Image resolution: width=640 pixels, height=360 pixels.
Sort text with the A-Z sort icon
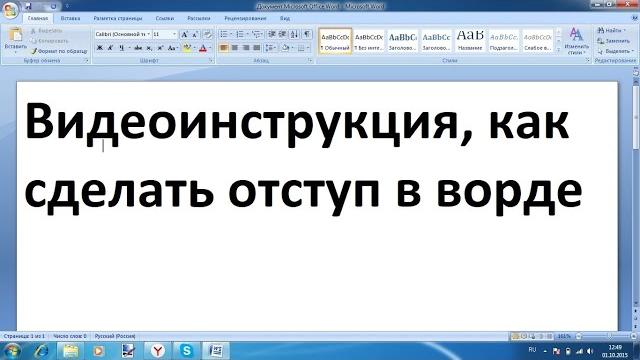point(294,34)
